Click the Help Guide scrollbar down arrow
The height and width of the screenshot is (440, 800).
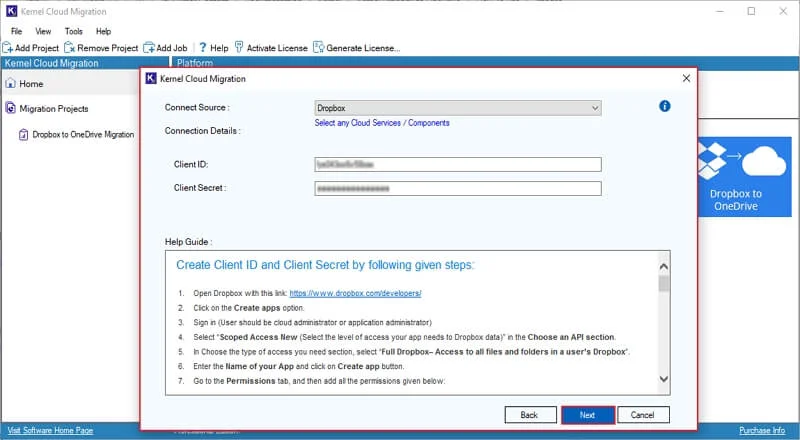[x=663, y=379]
